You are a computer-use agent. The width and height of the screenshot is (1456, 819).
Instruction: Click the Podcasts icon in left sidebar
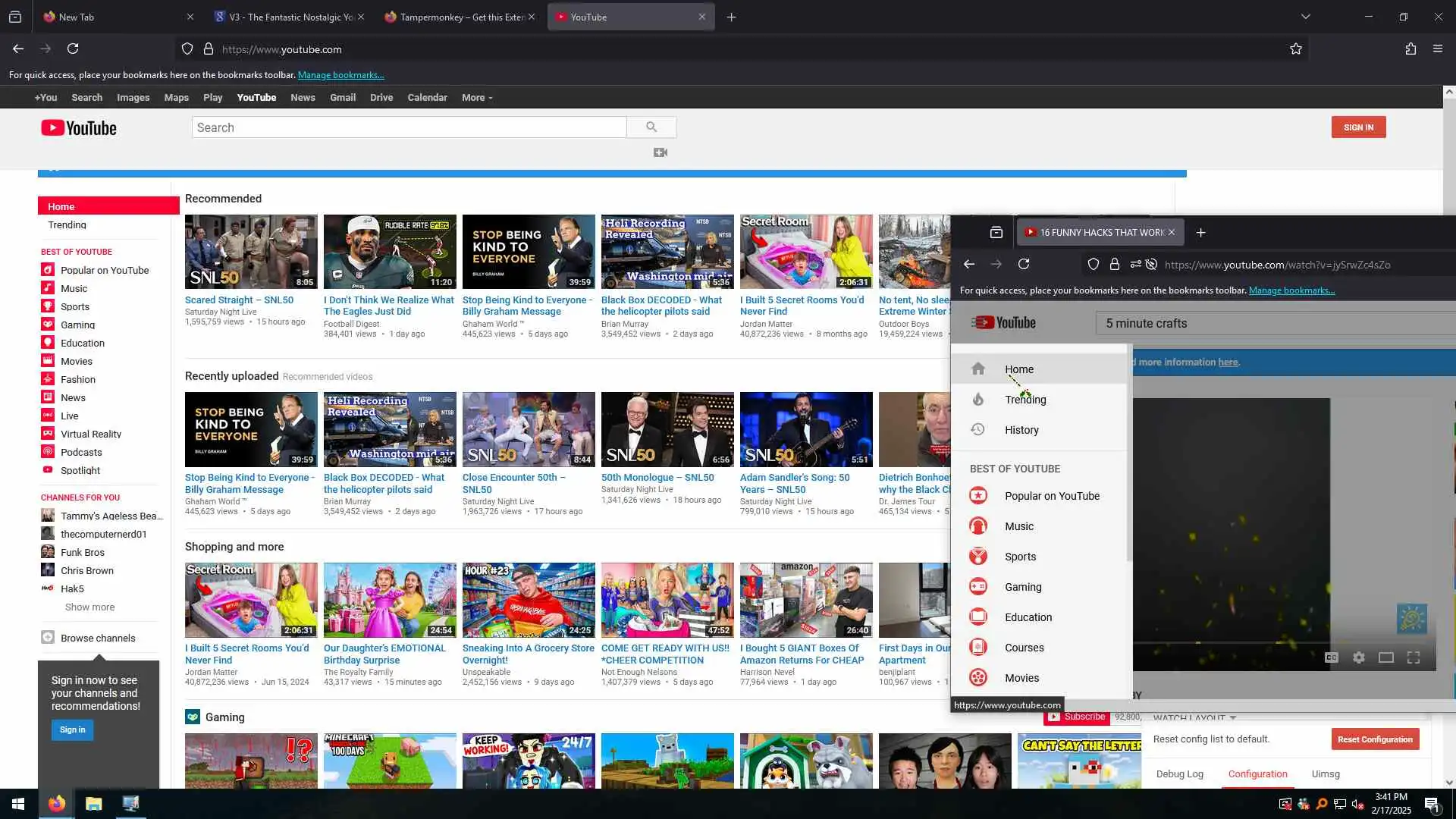point(48,452)
